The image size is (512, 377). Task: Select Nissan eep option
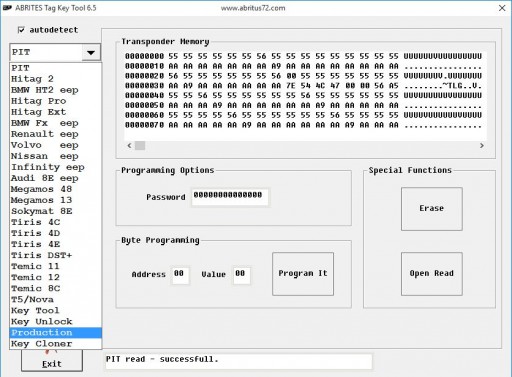pyautogui.click(x=55, y=156)
